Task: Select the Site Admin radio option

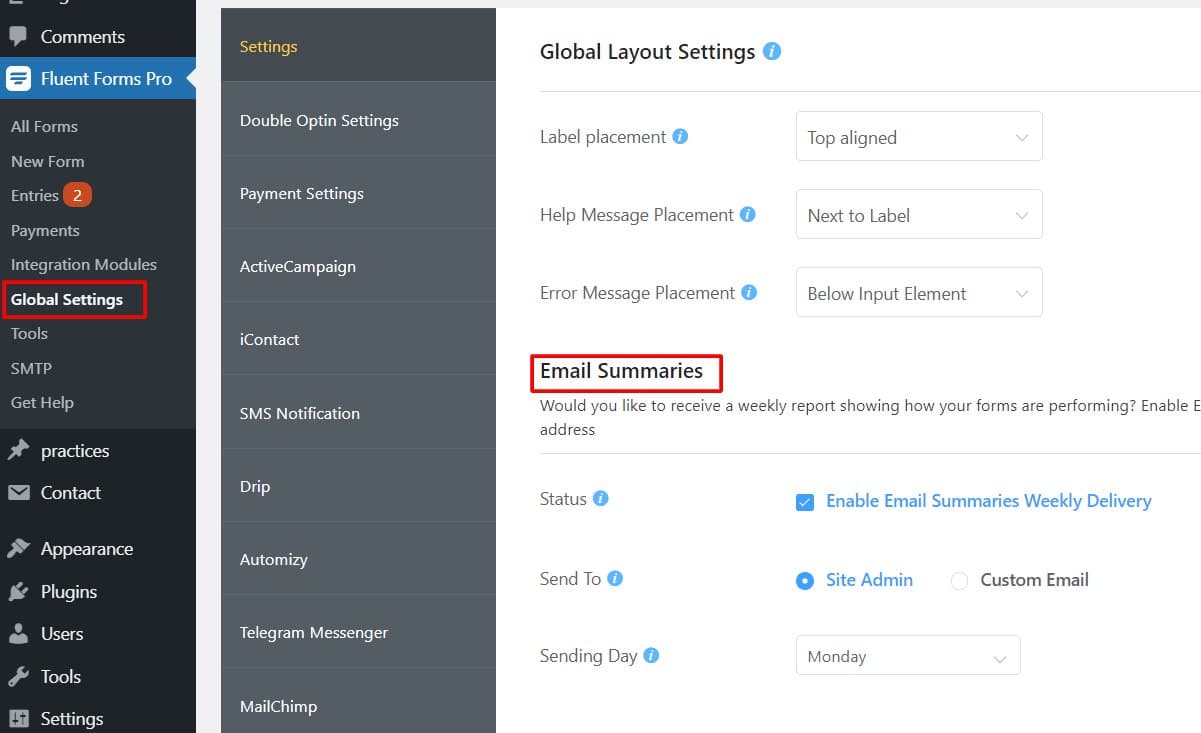Action: [805, 580]
